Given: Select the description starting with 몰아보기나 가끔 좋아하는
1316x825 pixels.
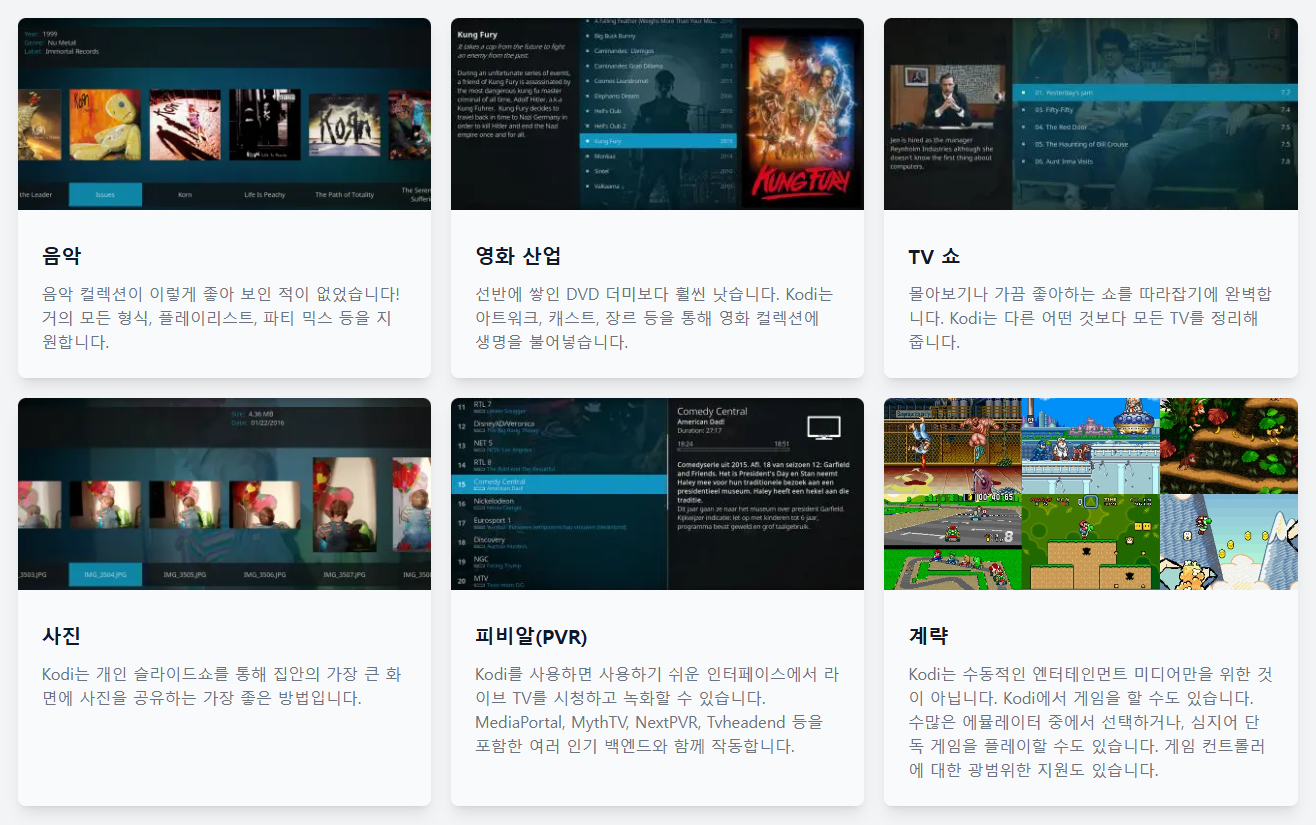Looking at the screenshot, I should (x=1090, y=318).
